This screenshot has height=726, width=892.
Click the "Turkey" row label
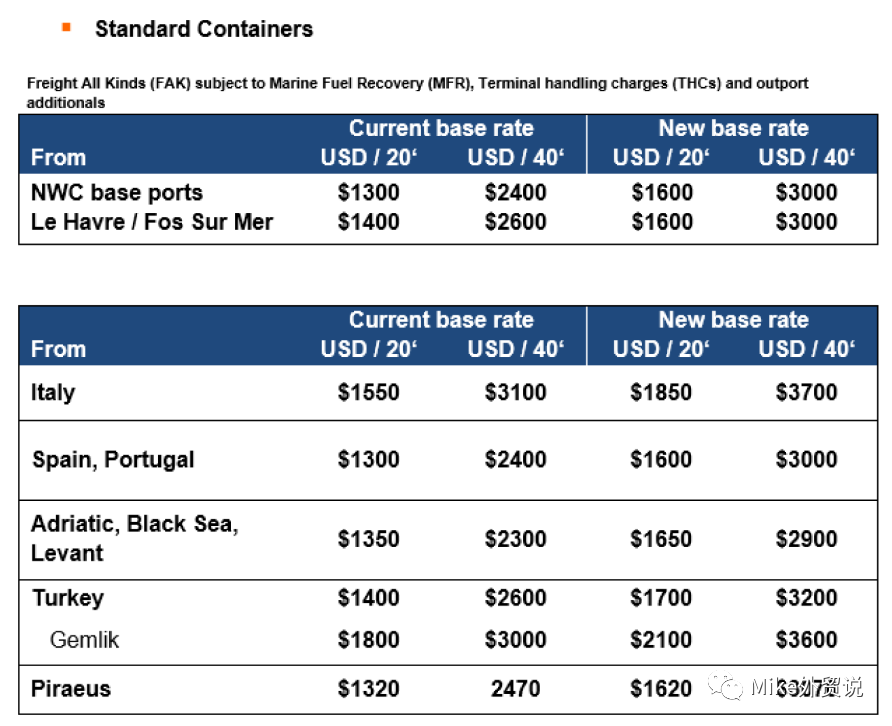click(68, 598)
